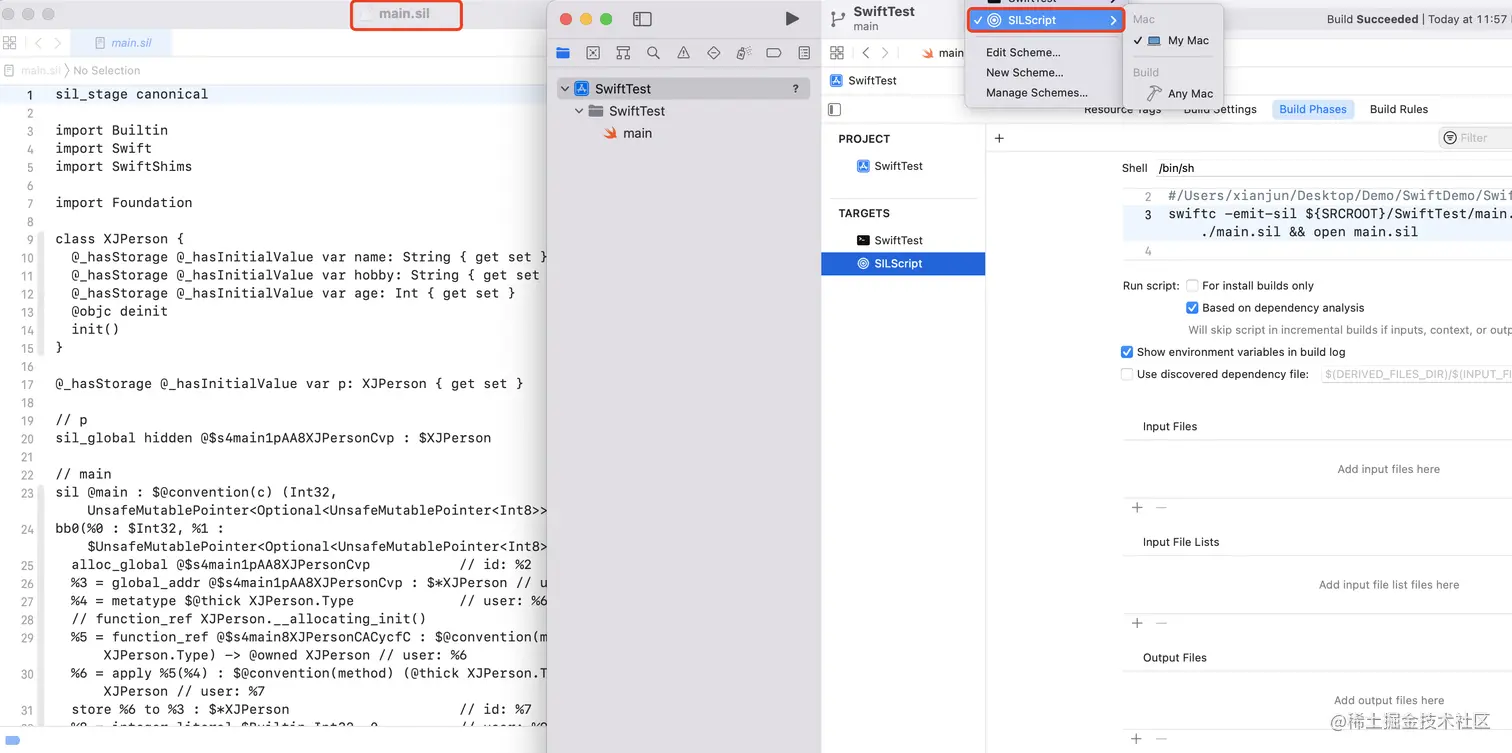Screen dimensions: 1512x753
Task: Go back in the Xcode editor history
Action: coord(866,53)
